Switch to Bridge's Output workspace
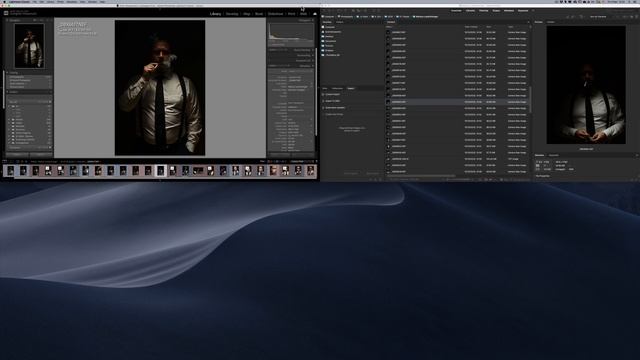This screenshot has height=360, width=640. 496,11
